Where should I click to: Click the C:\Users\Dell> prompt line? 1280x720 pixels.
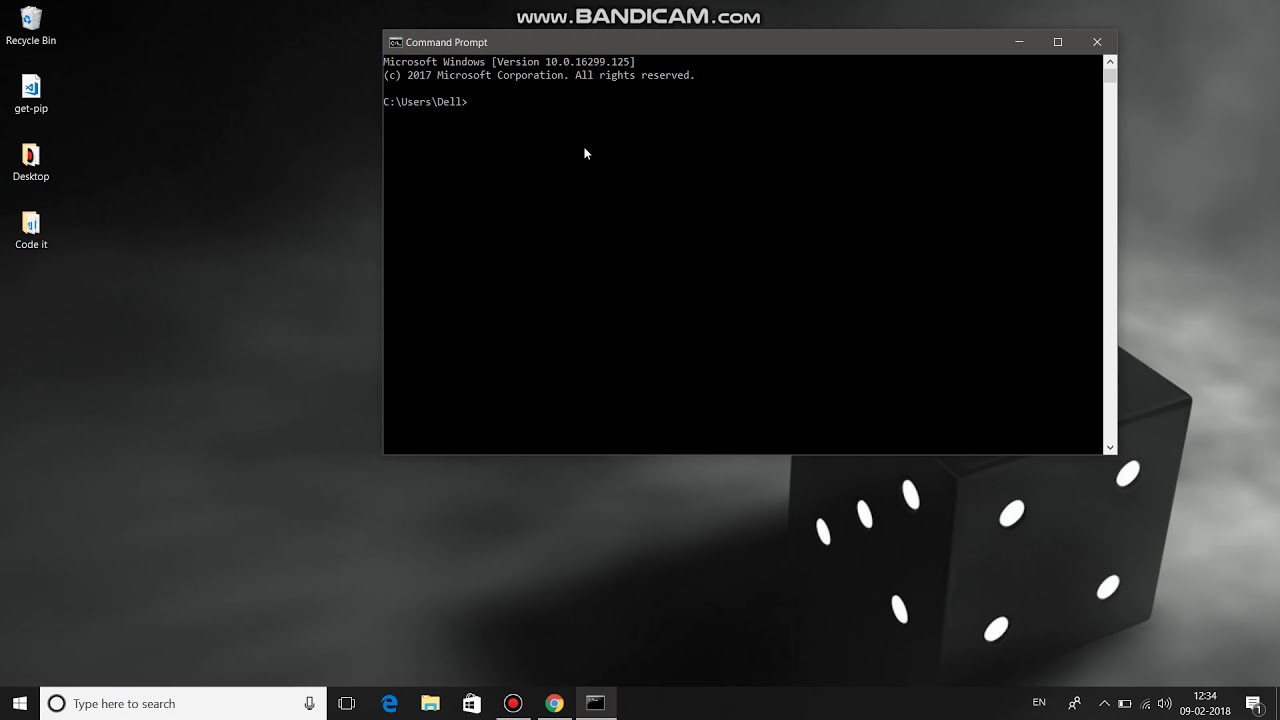(425, 102)
